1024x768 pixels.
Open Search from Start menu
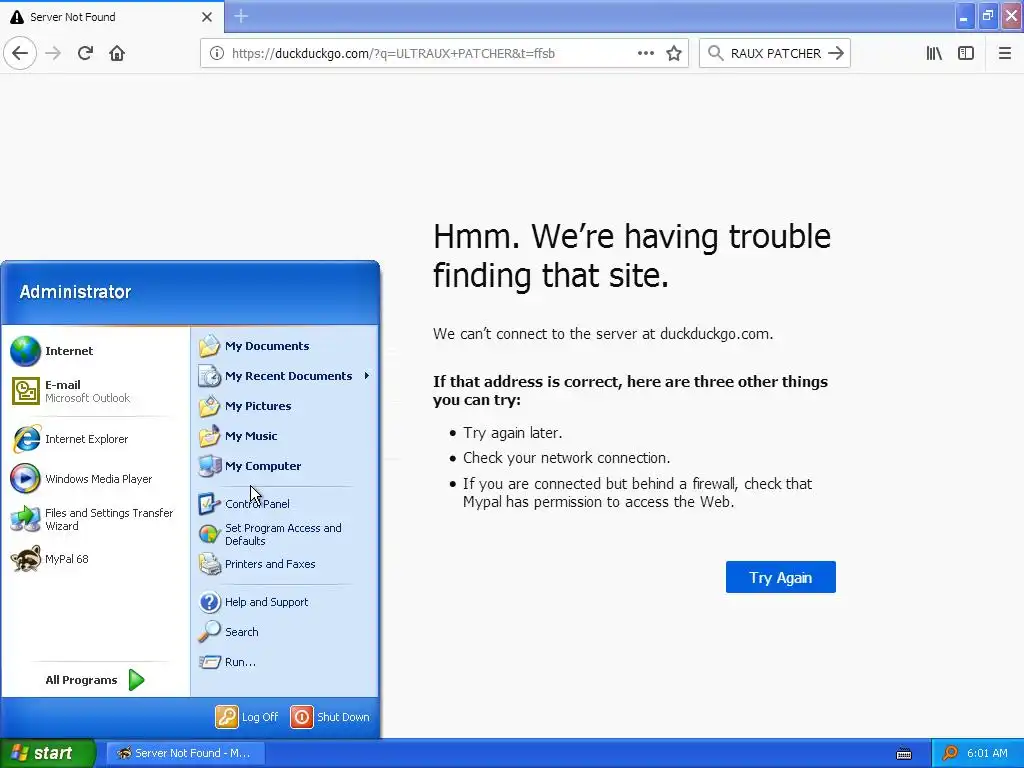pyautogui.click(x=285, y=632)
